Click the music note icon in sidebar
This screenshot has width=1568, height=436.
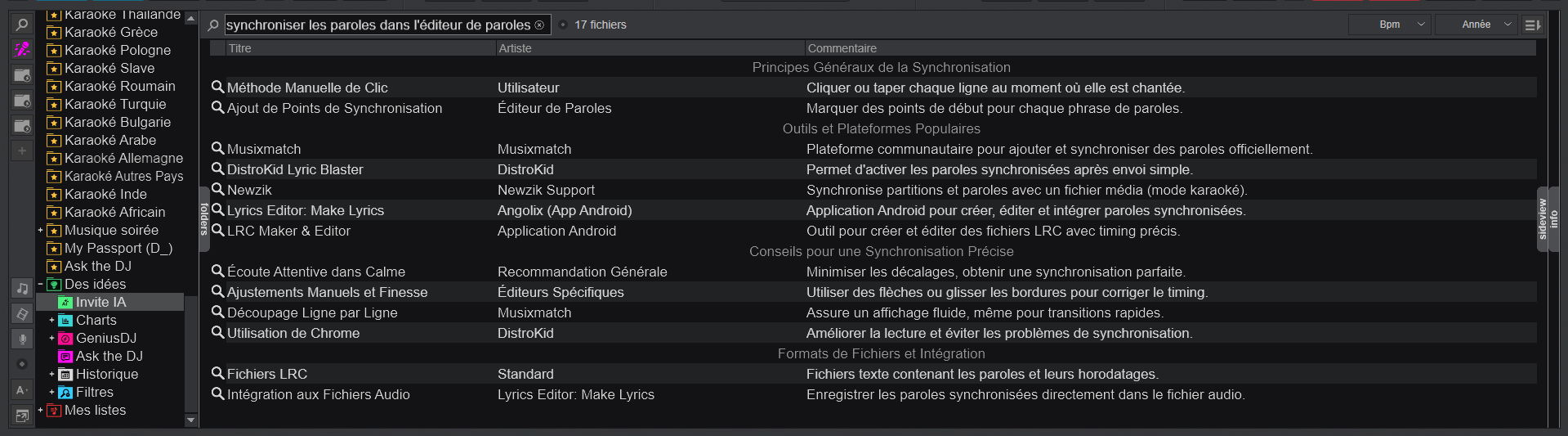[22, 288]
